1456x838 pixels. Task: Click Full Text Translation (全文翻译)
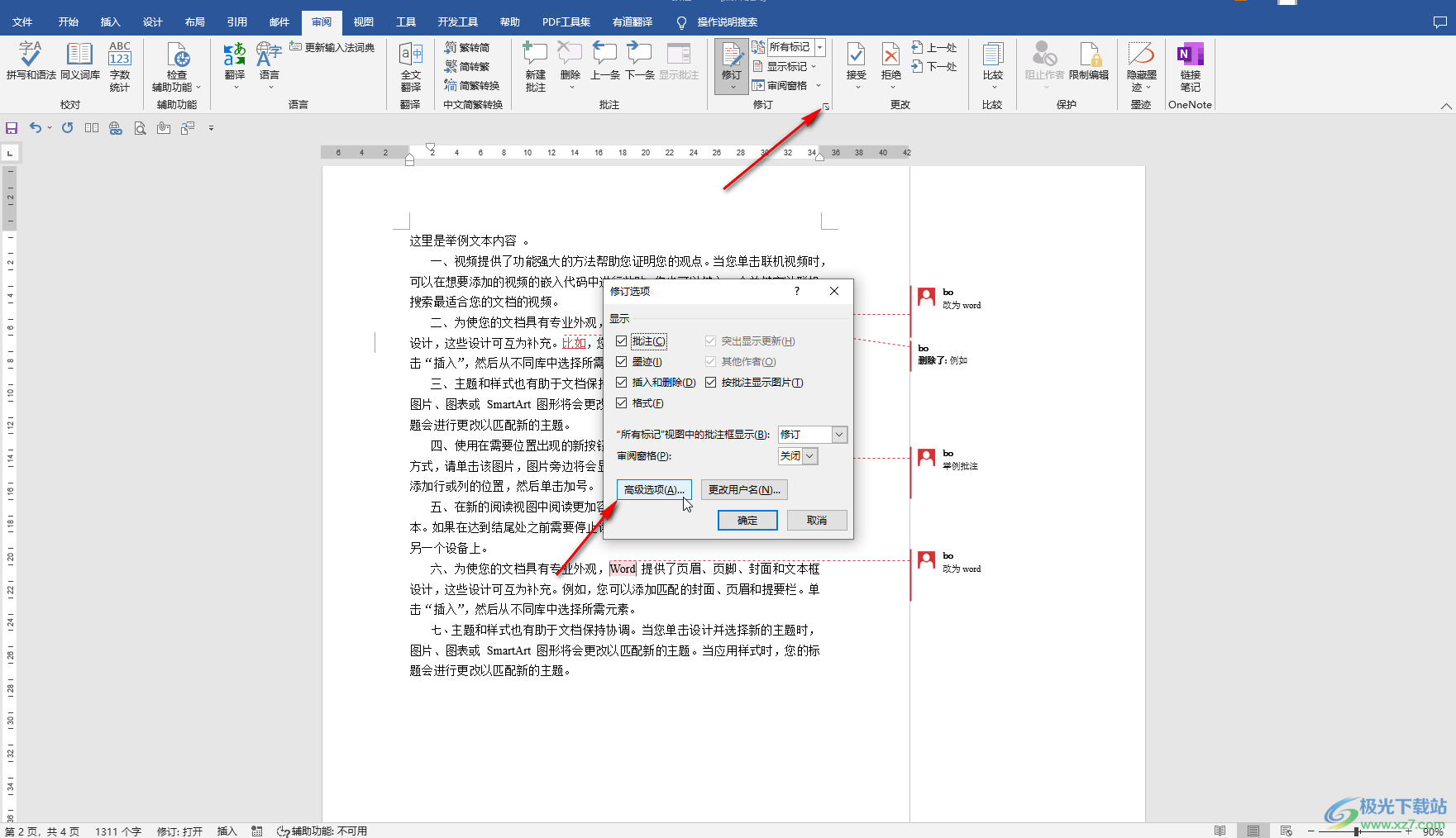click(411, 66)
